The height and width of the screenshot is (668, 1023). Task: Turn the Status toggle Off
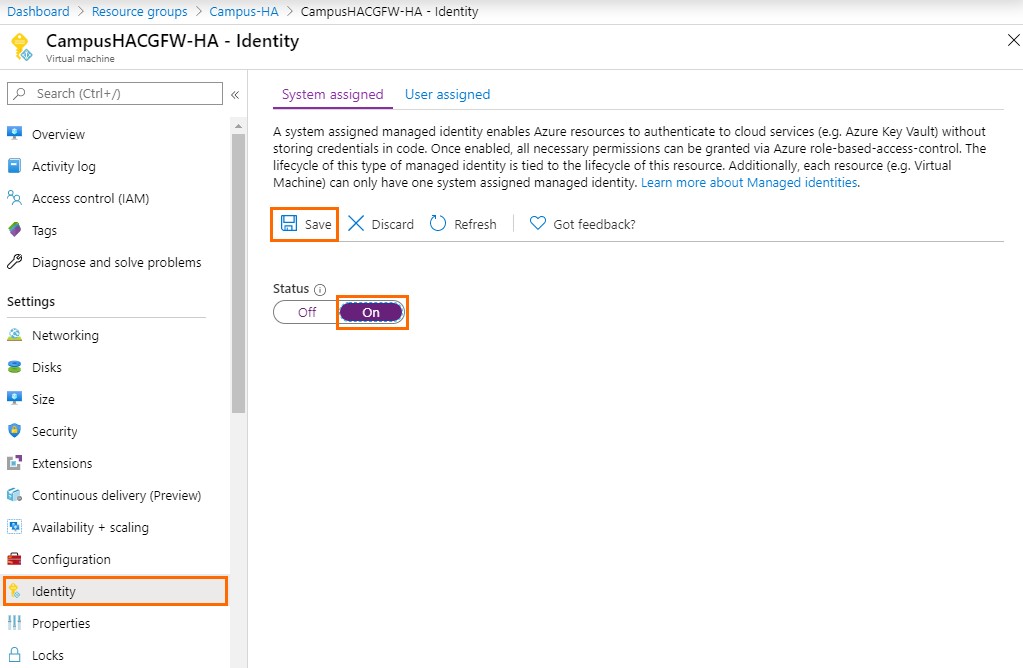tap(307, 312)
